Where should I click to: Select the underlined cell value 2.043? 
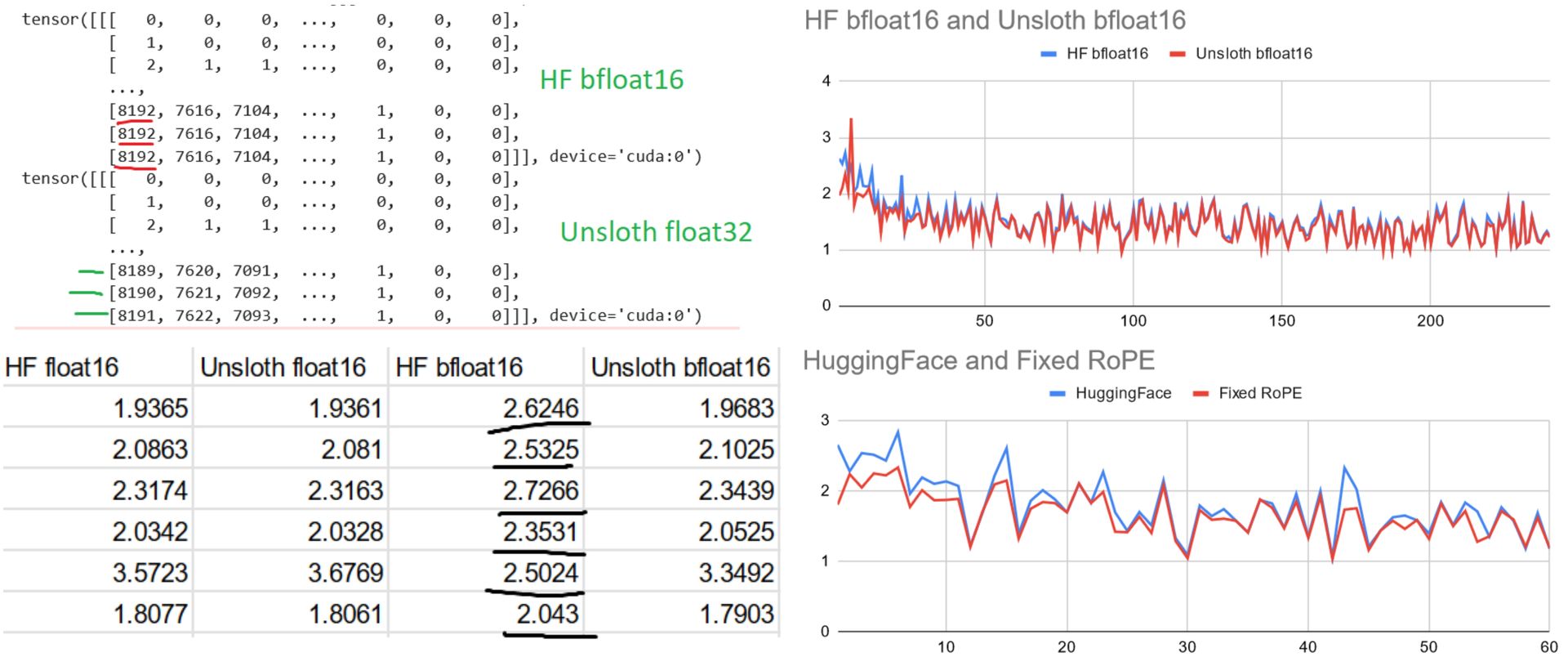tap(547, 614)
